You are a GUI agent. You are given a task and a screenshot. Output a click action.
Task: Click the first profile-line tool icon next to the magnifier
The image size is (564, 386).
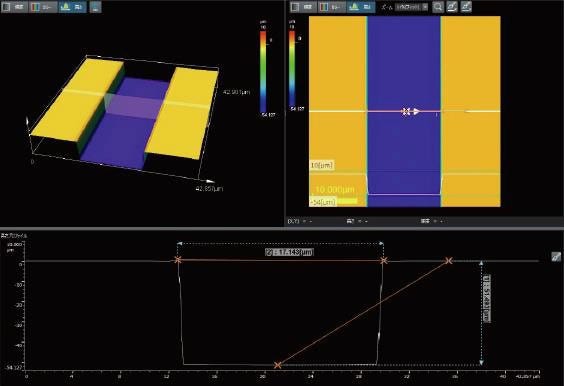point(452,7)
